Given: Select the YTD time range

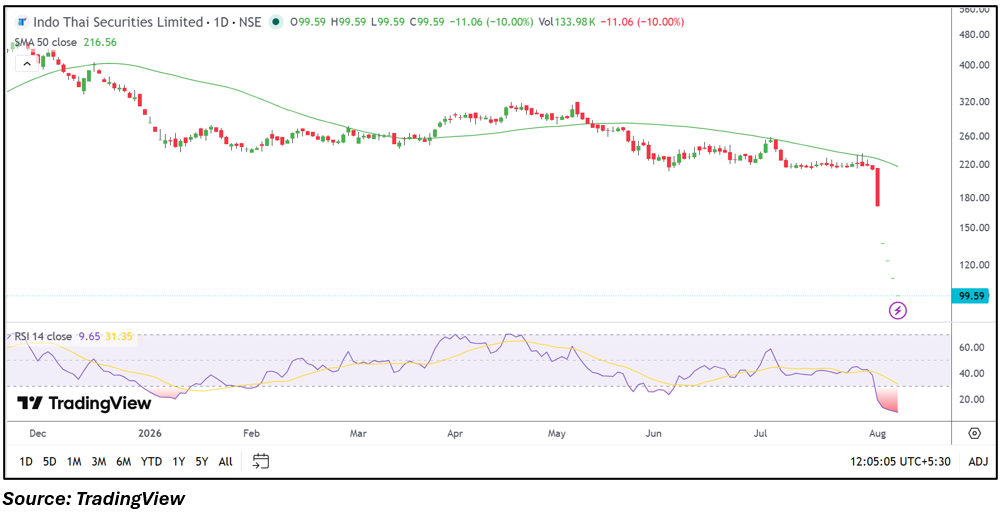Looking at the screenshot, I should pyautogui.click(x=151, y=461).
